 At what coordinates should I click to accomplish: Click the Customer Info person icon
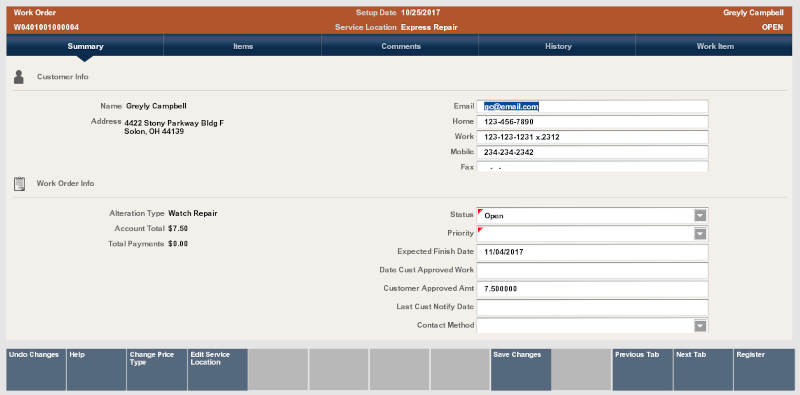[19, 77]
